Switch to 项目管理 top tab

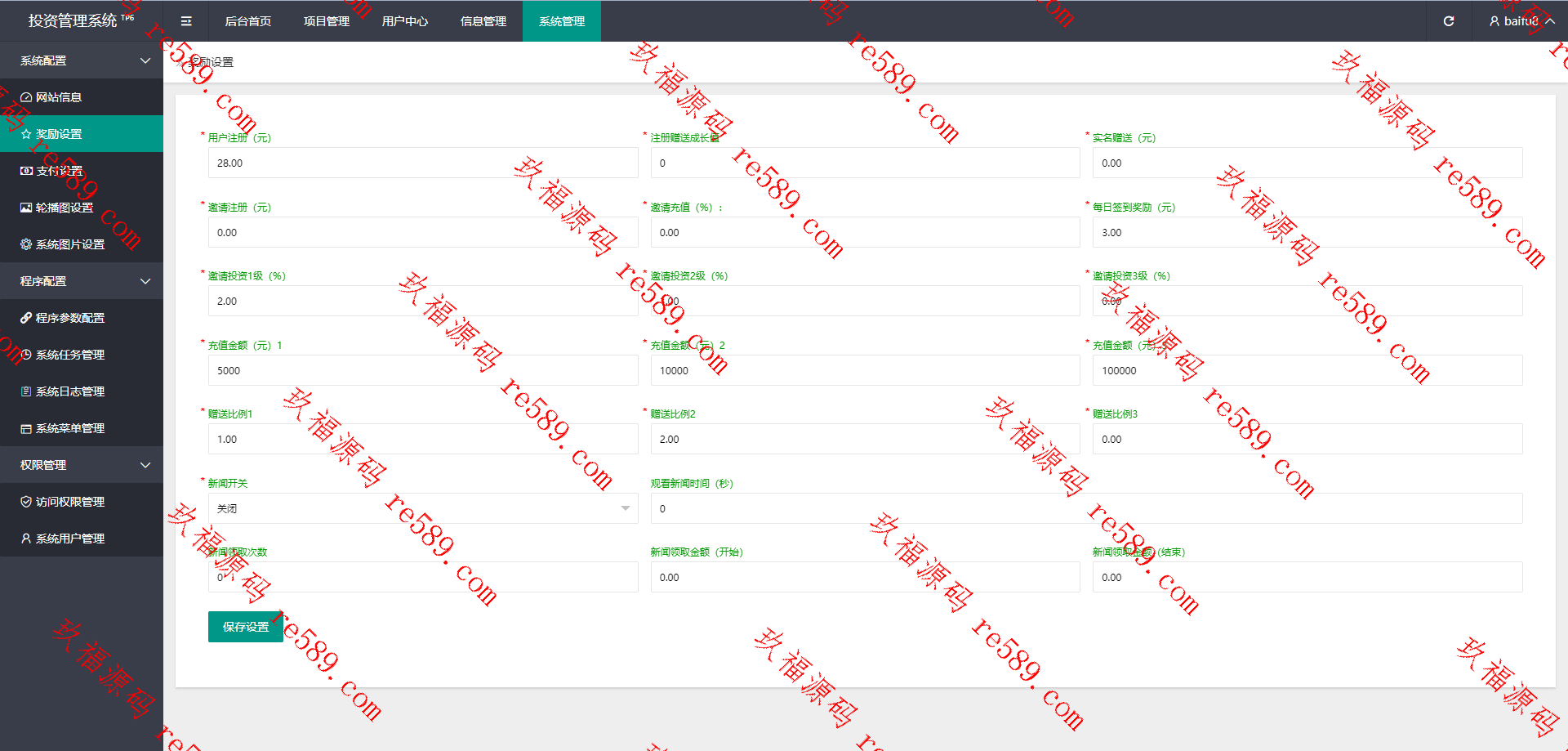coord(327,21)
